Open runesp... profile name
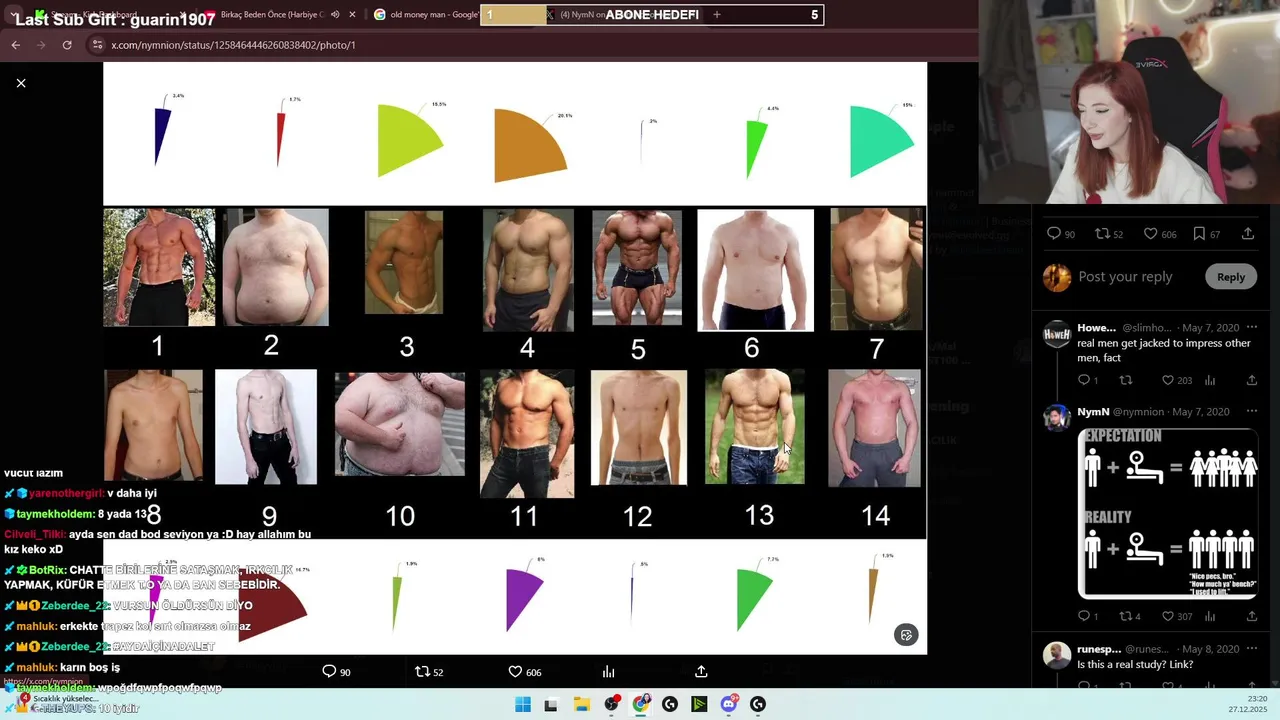Screen dimensions: 1280x720 [x=1099, y=649]
